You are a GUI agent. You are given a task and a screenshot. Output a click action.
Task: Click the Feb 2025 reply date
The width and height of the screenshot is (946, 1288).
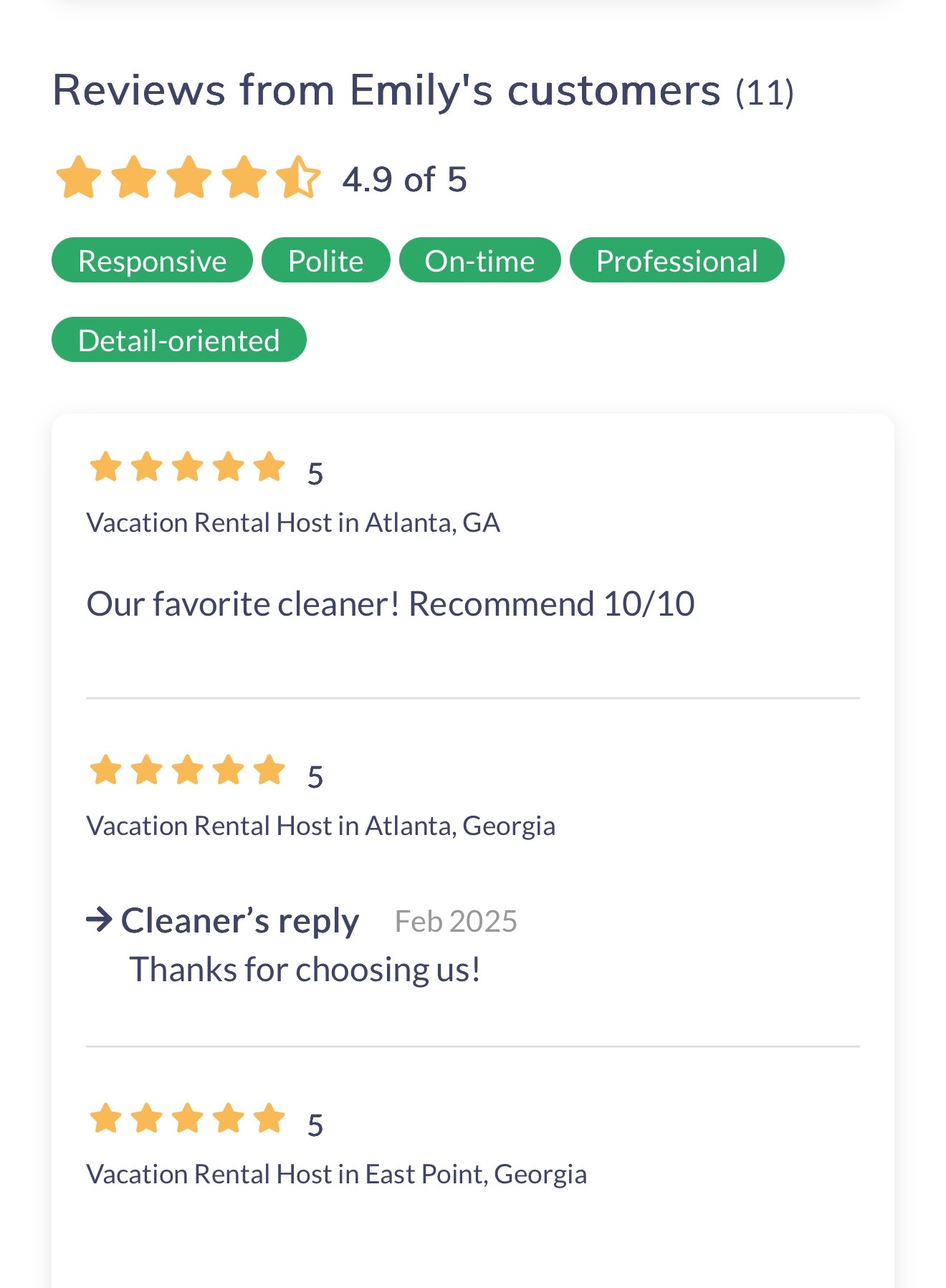pyautogui.click(x=457, y=920)
